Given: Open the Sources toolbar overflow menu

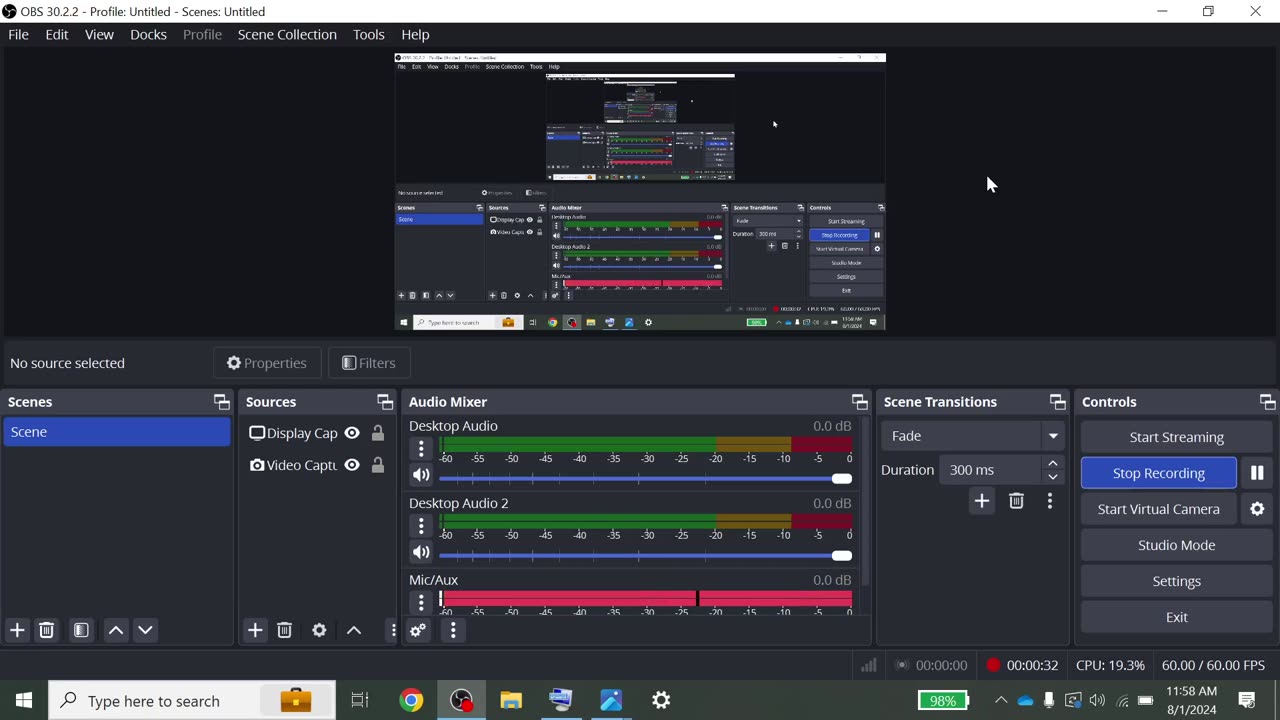Looking at the screenshot, I should [x=392, y=630].
